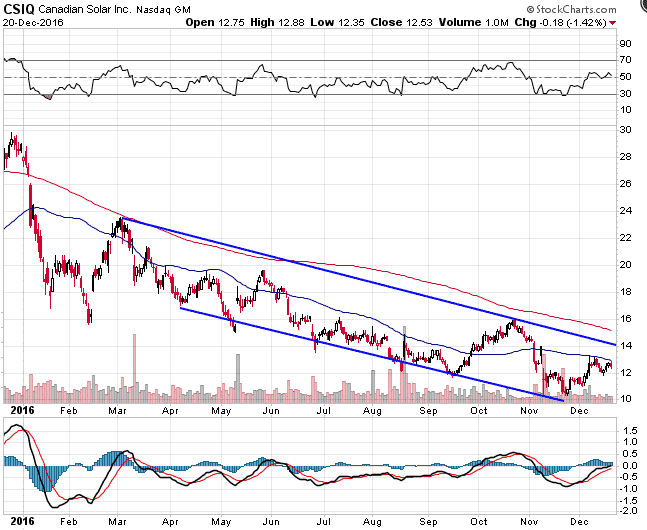Click the CSIQ ticker symbol
The width and height of the screenshot is (647, 530).
tap(19, 9)
